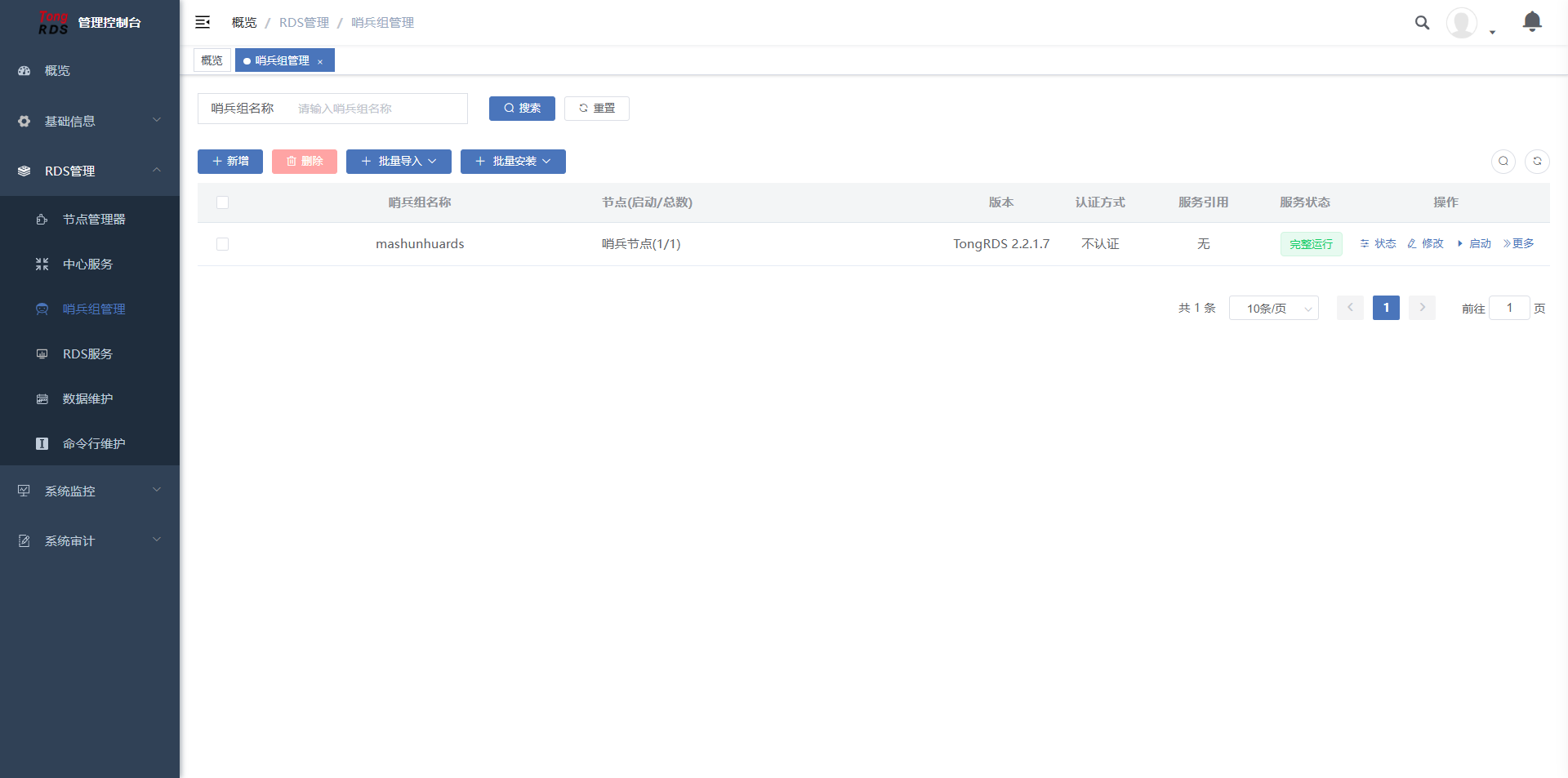
Task: Click the 节点管理器 sidebar icon
Action: [42, 220]
